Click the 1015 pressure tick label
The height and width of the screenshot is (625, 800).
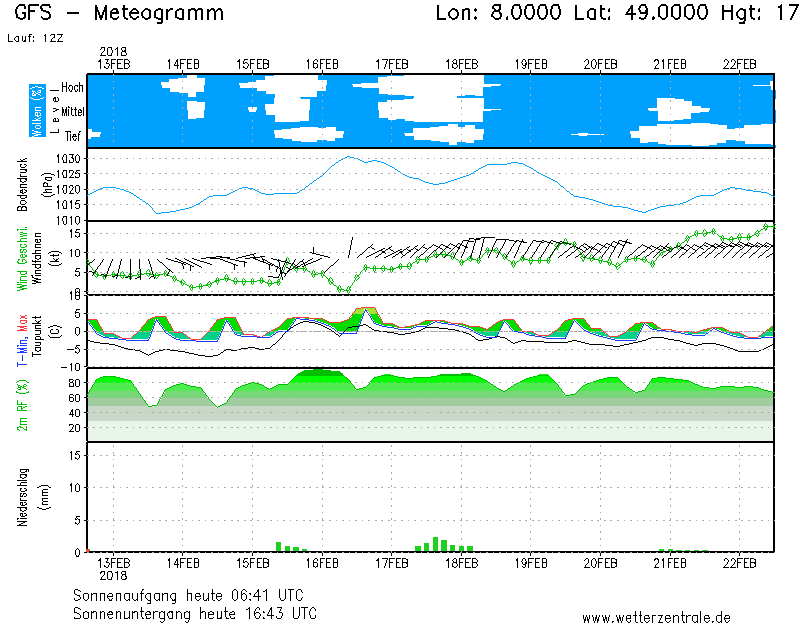coord(68,205)
